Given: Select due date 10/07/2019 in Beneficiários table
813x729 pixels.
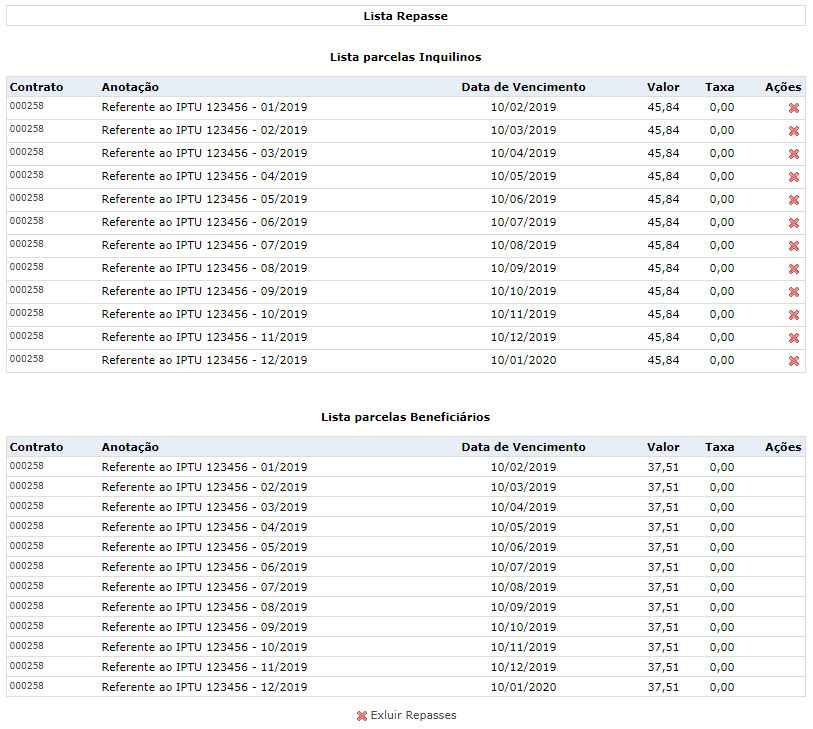Looking at the screenshot, I should click(x=523, y=567).
